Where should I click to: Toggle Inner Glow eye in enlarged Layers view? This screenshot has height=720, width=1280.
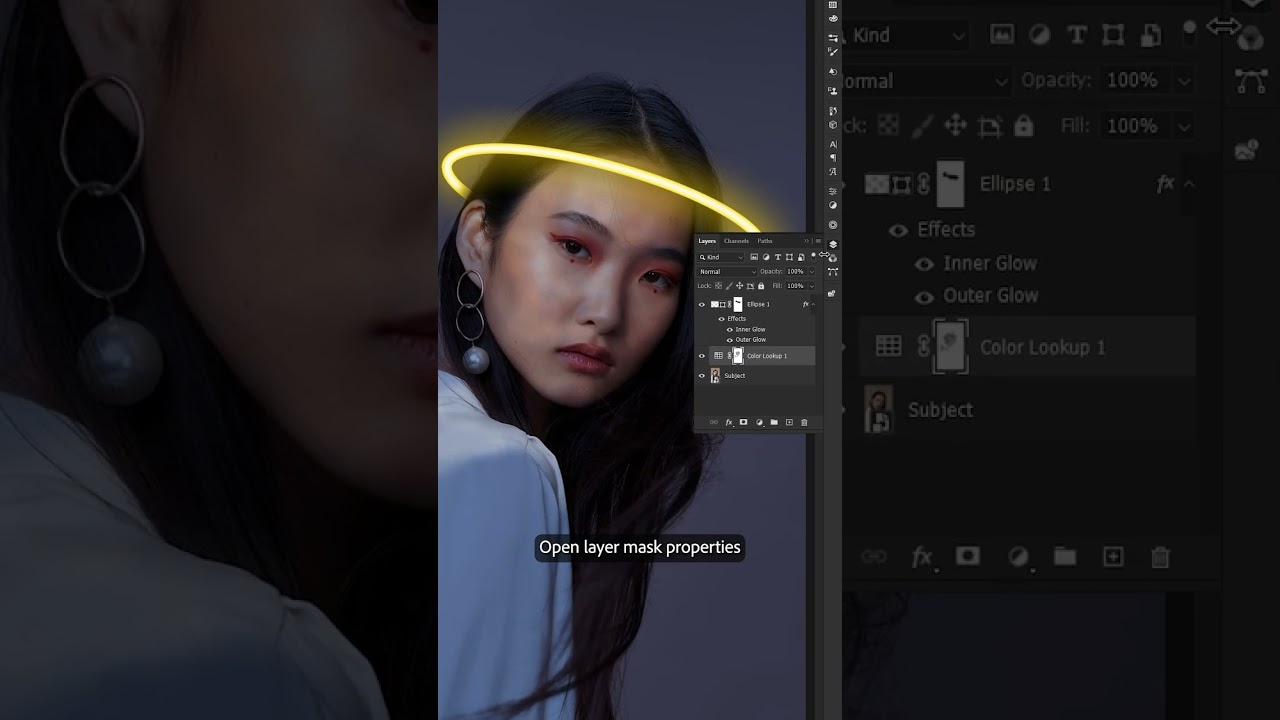(x=924, y=264)
